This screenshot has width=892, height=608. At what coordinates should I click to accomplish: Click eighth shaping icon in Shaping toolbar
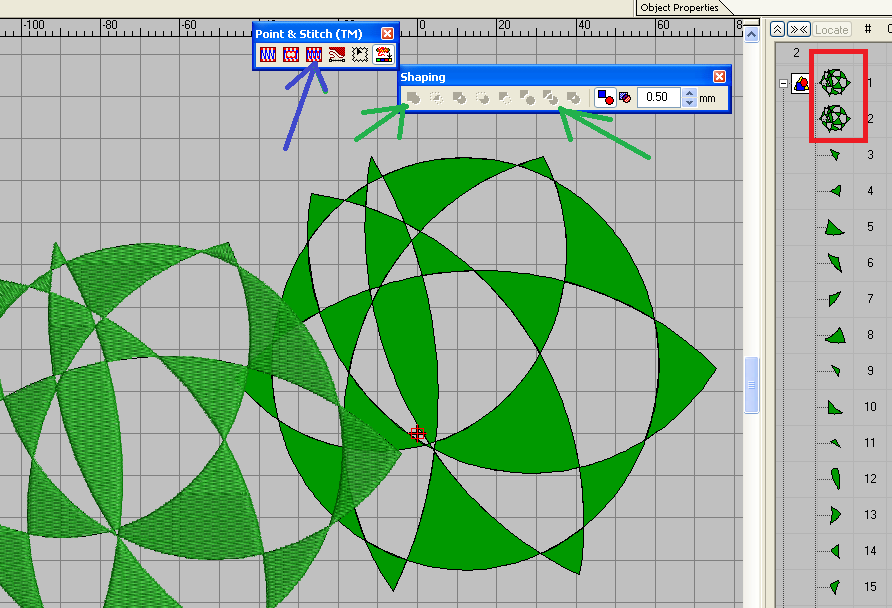(573, 98)
